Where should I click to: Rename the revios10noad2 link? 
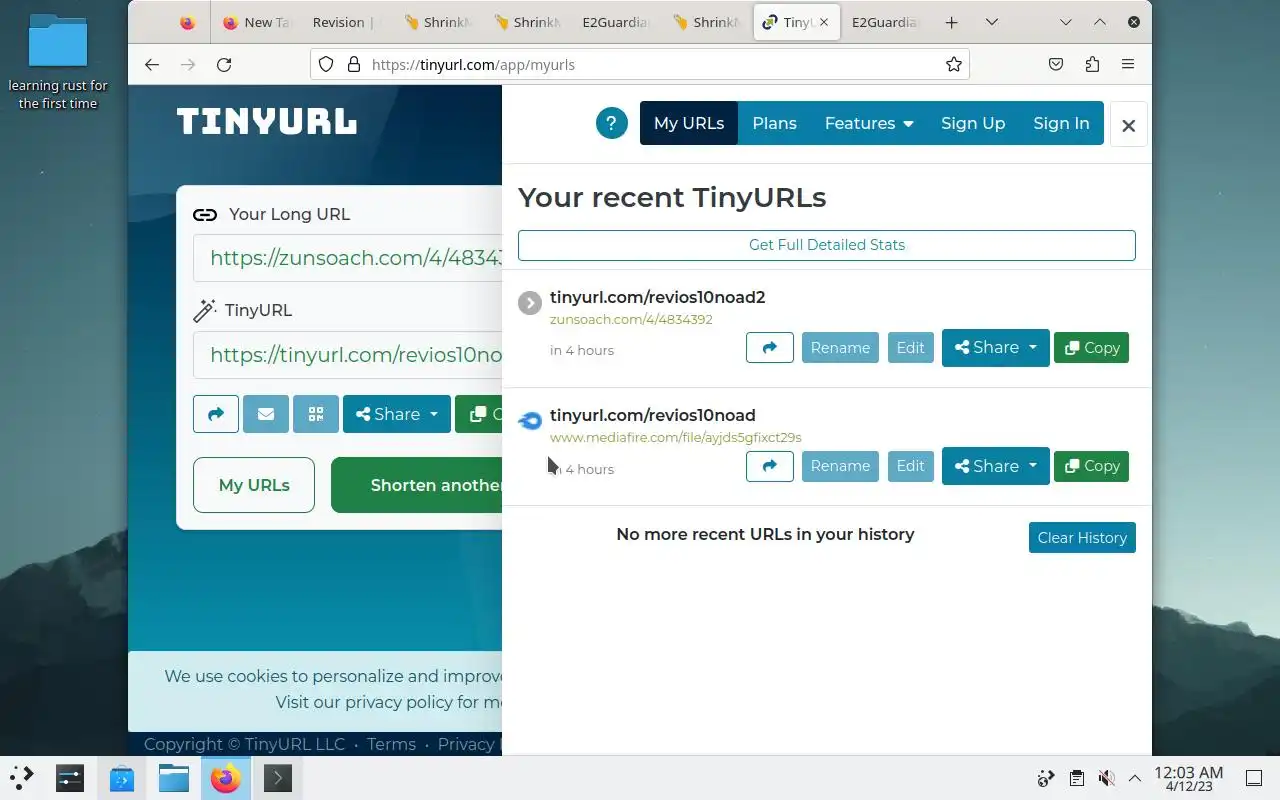(x=840, y=348)
